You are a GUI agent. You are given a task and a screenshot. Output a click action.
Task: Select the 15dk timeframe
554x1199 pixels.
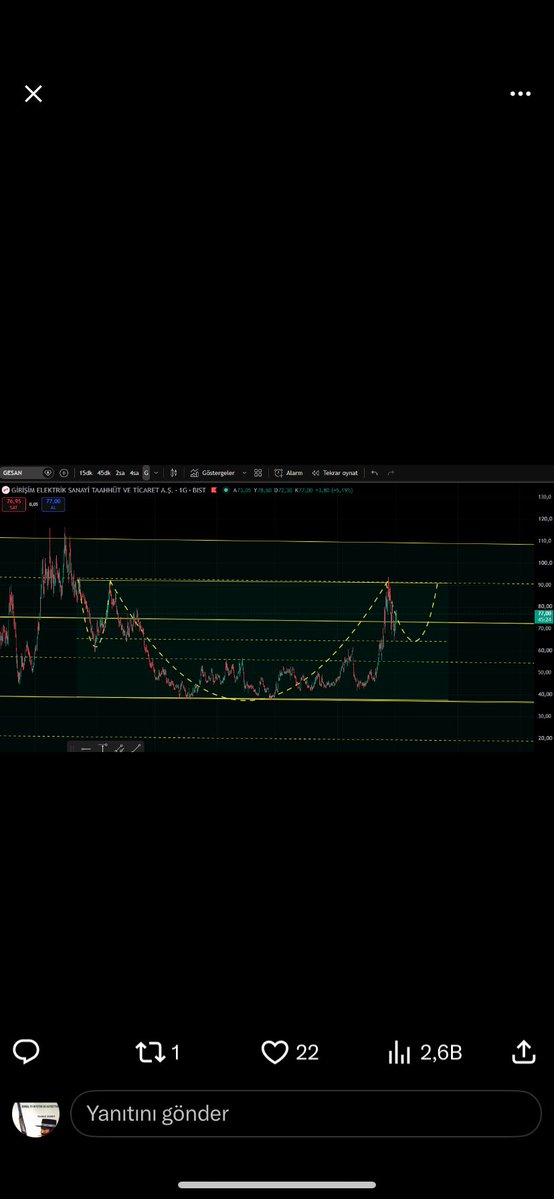86,473
